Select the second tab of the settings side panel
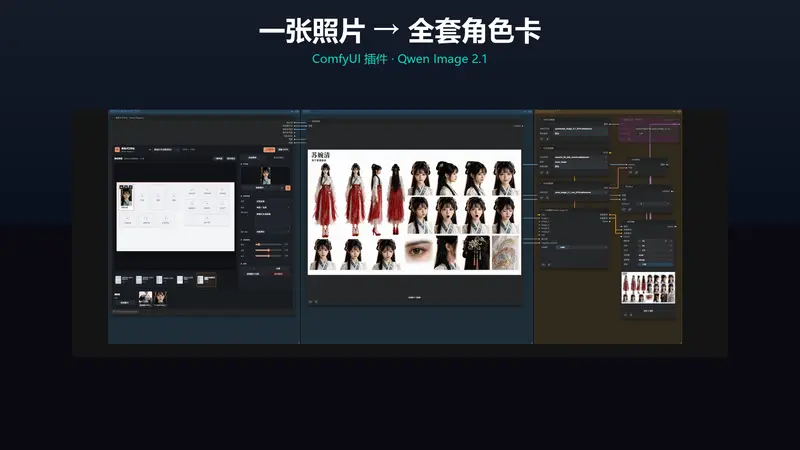 pos(279,158)
